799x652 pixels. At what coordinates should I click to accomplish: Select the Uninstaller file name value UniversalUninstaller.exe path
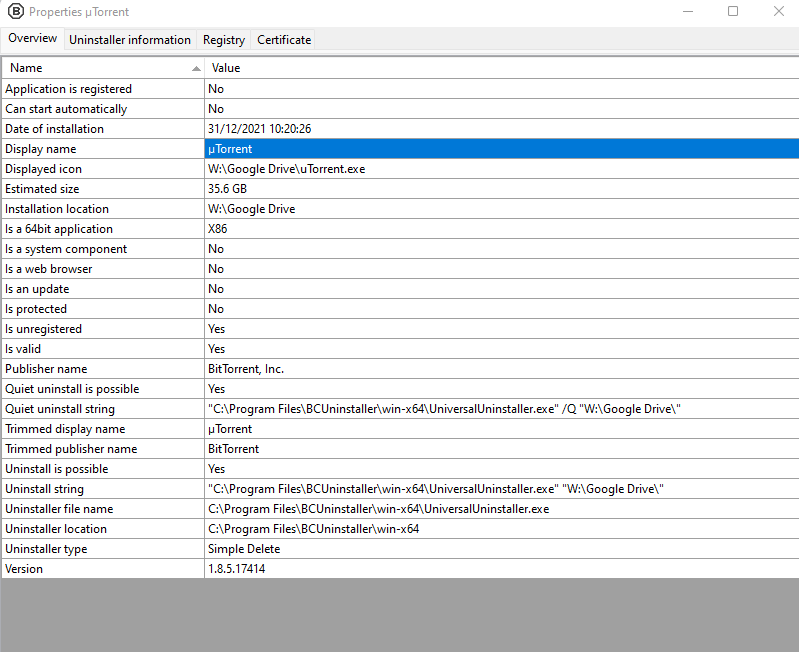(501, 509)
